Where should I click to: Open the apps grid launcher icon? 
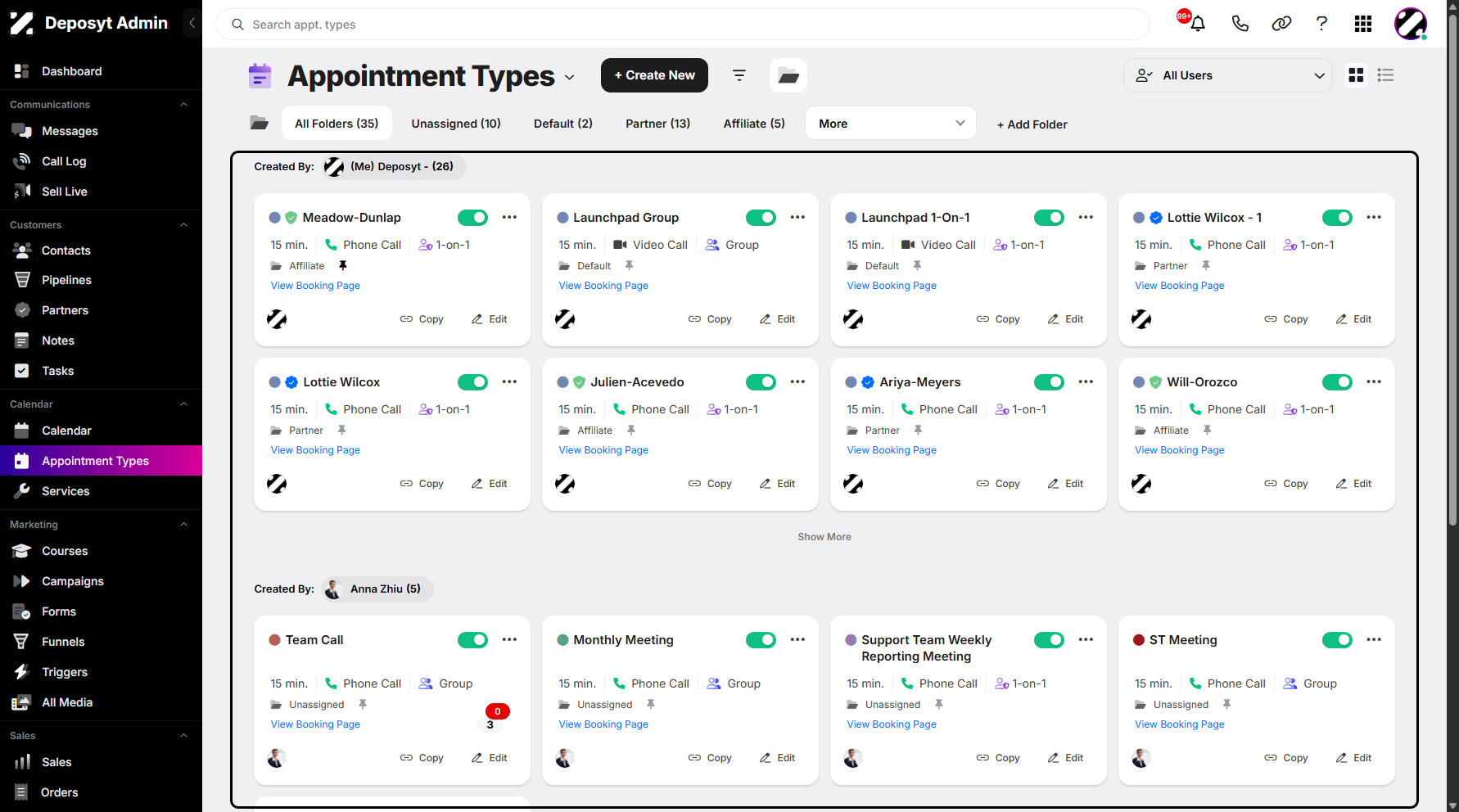coord(1363,24)
